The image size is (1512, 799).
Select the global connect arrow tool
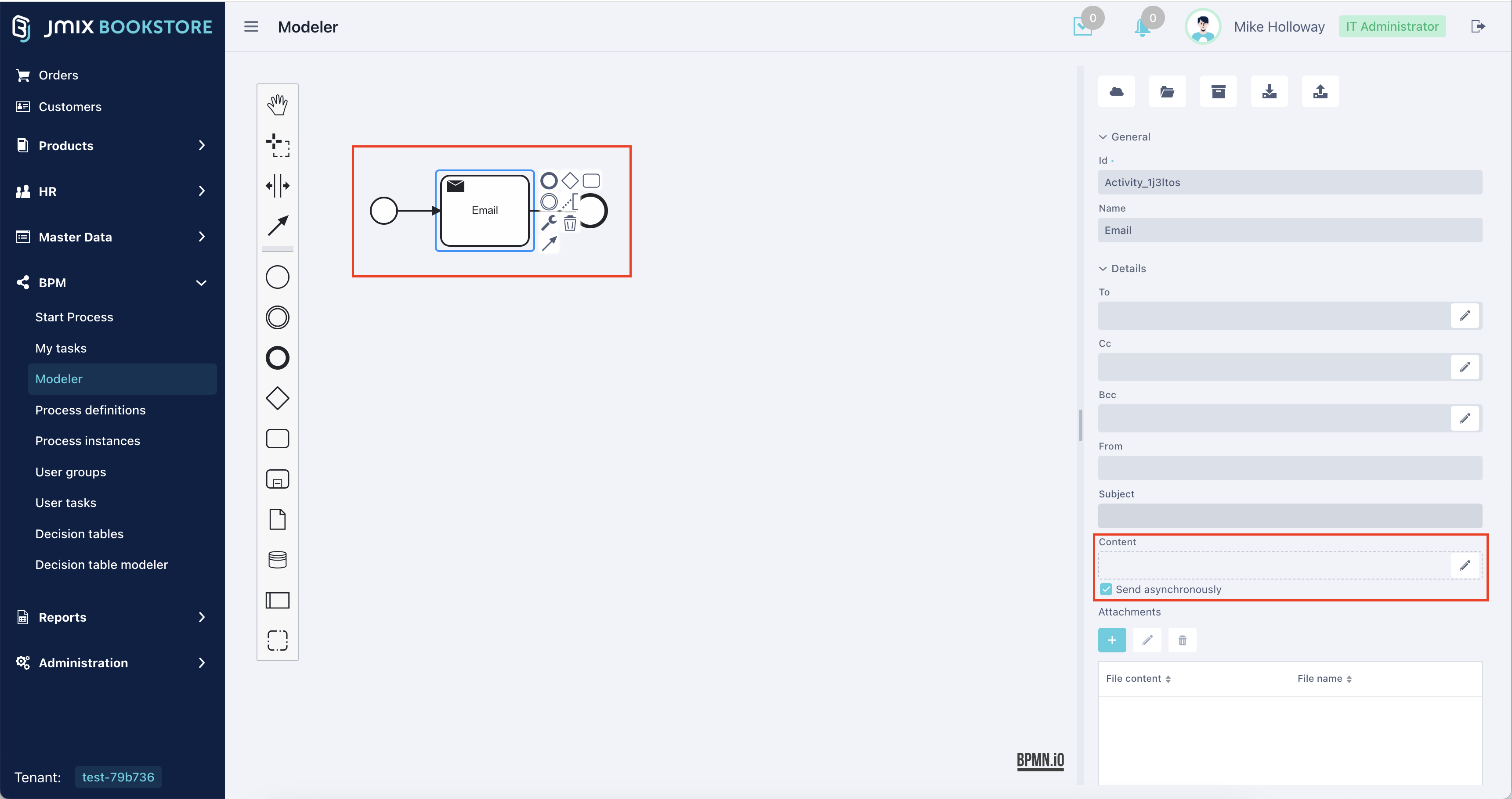pyautogui.click(x=277, y=226)
